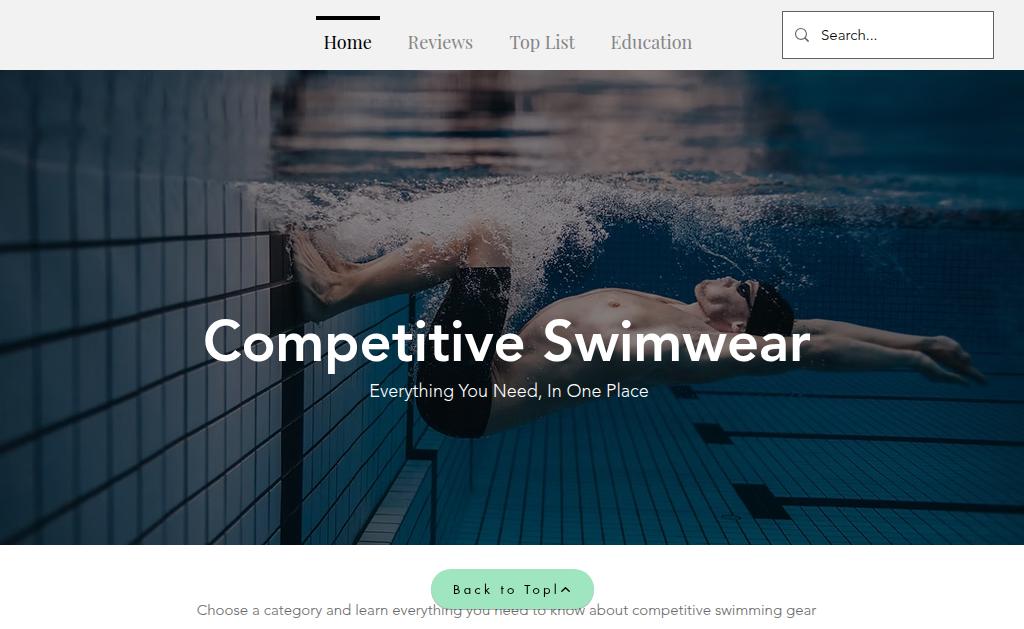This screenshot has width=1024, height=629.
Task: Focus the Search text field
Action: [888, 35]
